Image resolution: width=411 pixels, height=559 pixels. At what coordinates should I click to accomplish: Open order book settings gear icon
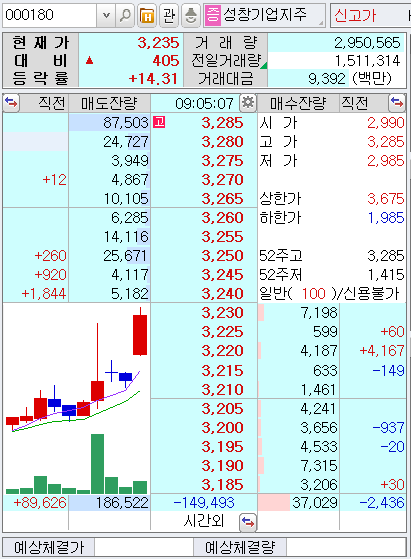[248, 103]
